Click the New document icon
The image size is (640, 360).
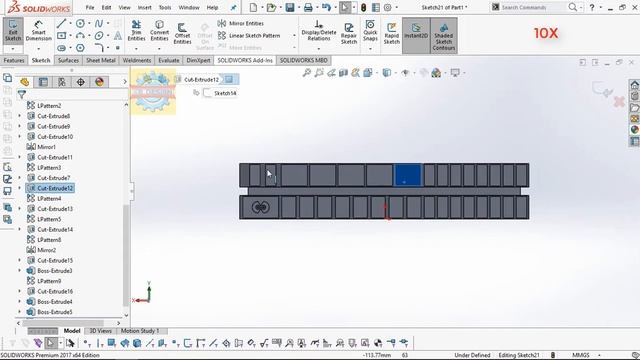click(253, 7)
